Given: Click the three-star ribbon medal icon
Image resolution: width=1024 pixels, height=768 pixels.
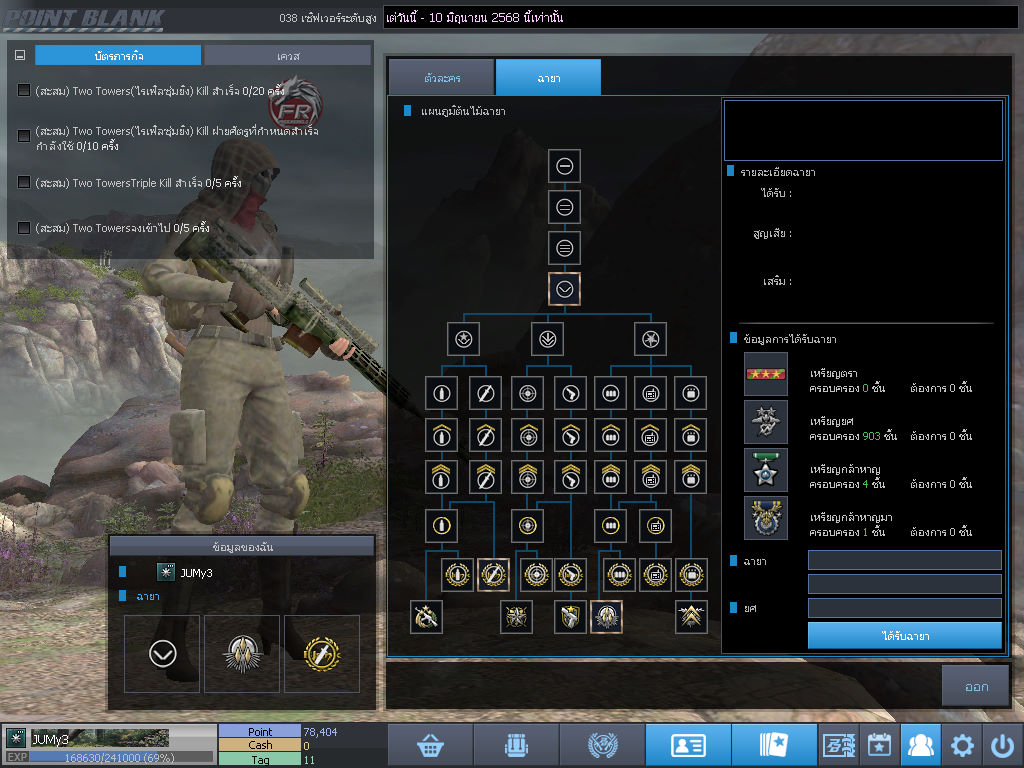Looking at the screenshot, I should [765, 374].
